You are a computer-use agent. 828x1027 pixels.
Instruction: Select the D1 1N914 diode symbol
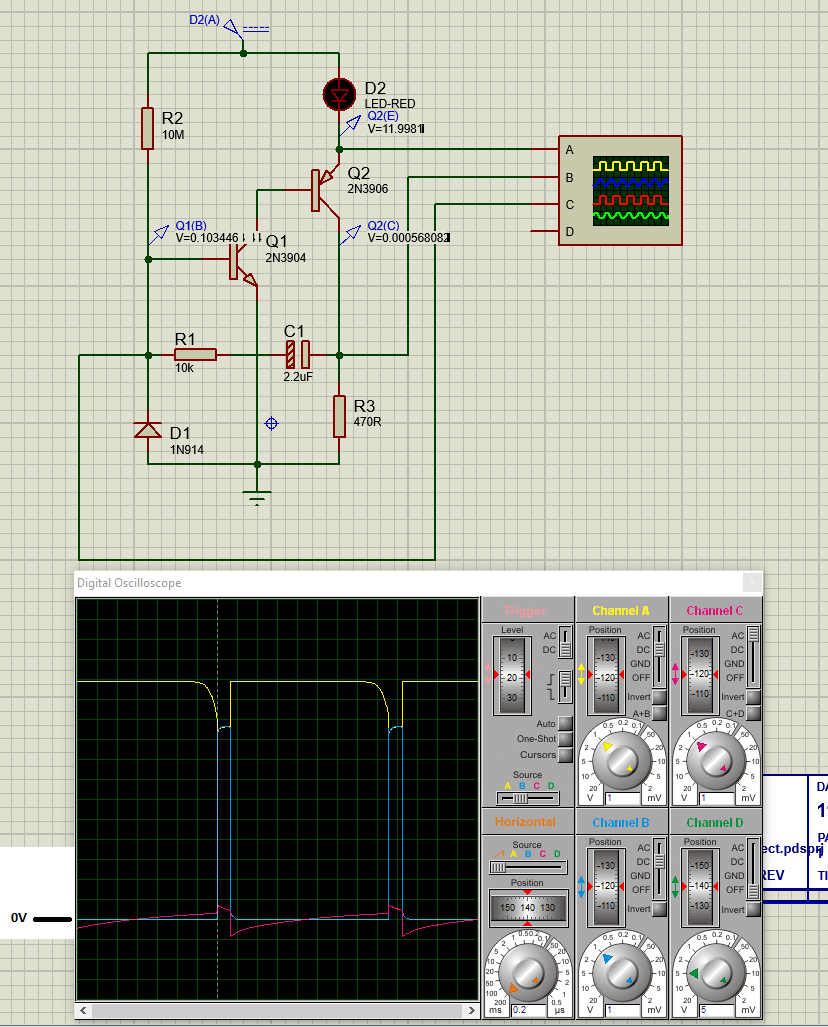coord(148,430)
